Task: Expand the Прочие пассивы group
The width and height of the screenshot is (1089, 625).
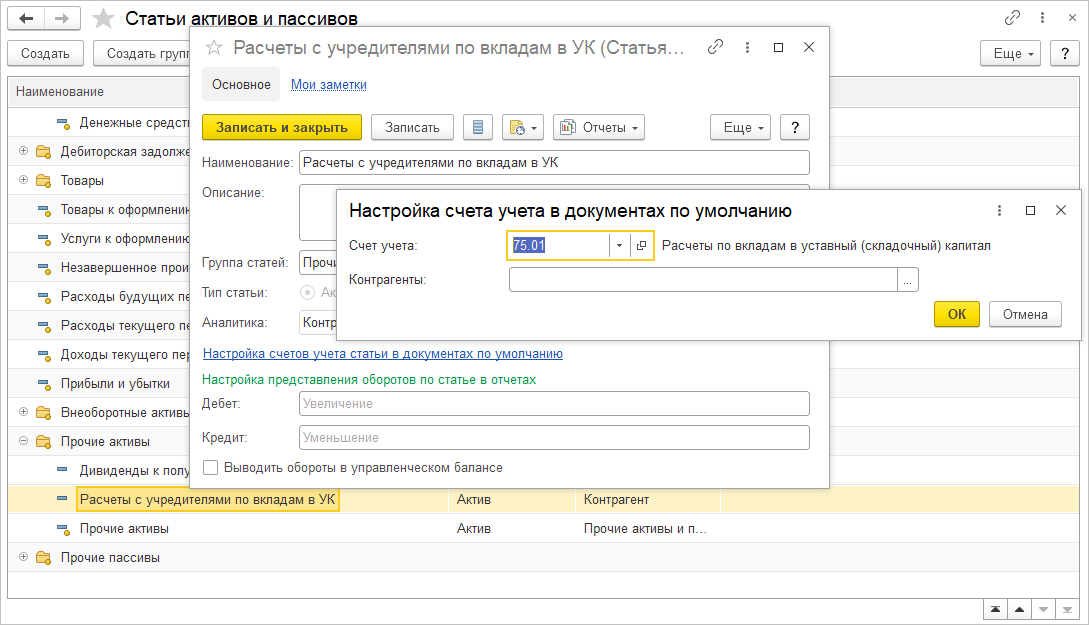Action: [24, 557]
